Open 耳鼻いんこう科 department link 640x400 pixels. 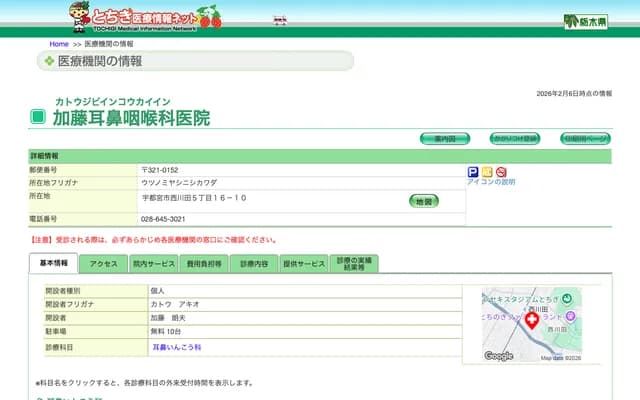[x=177, y=347]
